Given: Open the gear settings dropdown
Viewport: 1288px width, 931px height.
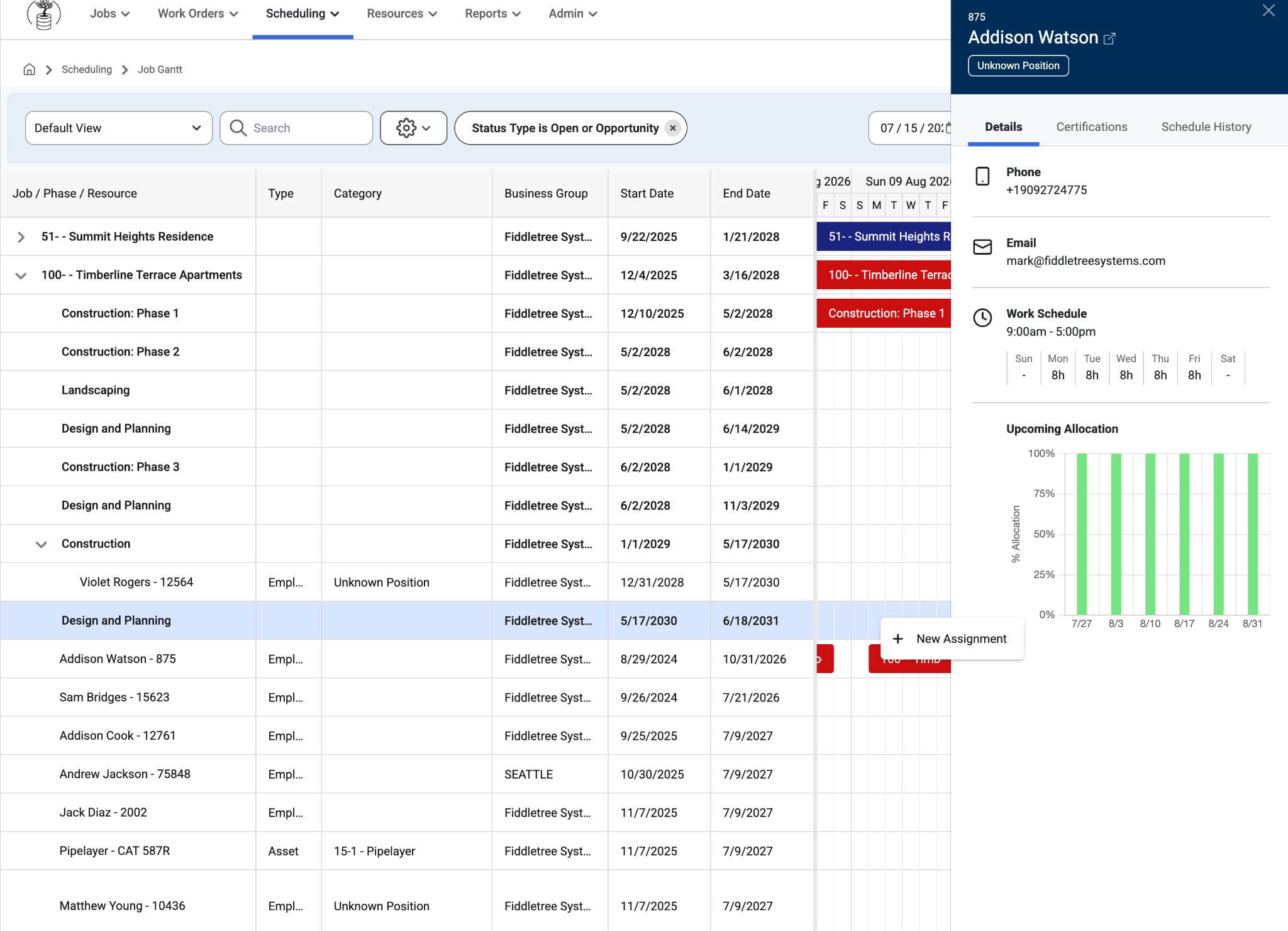Looking at the screenshot, I should click(x=413, y=128).
